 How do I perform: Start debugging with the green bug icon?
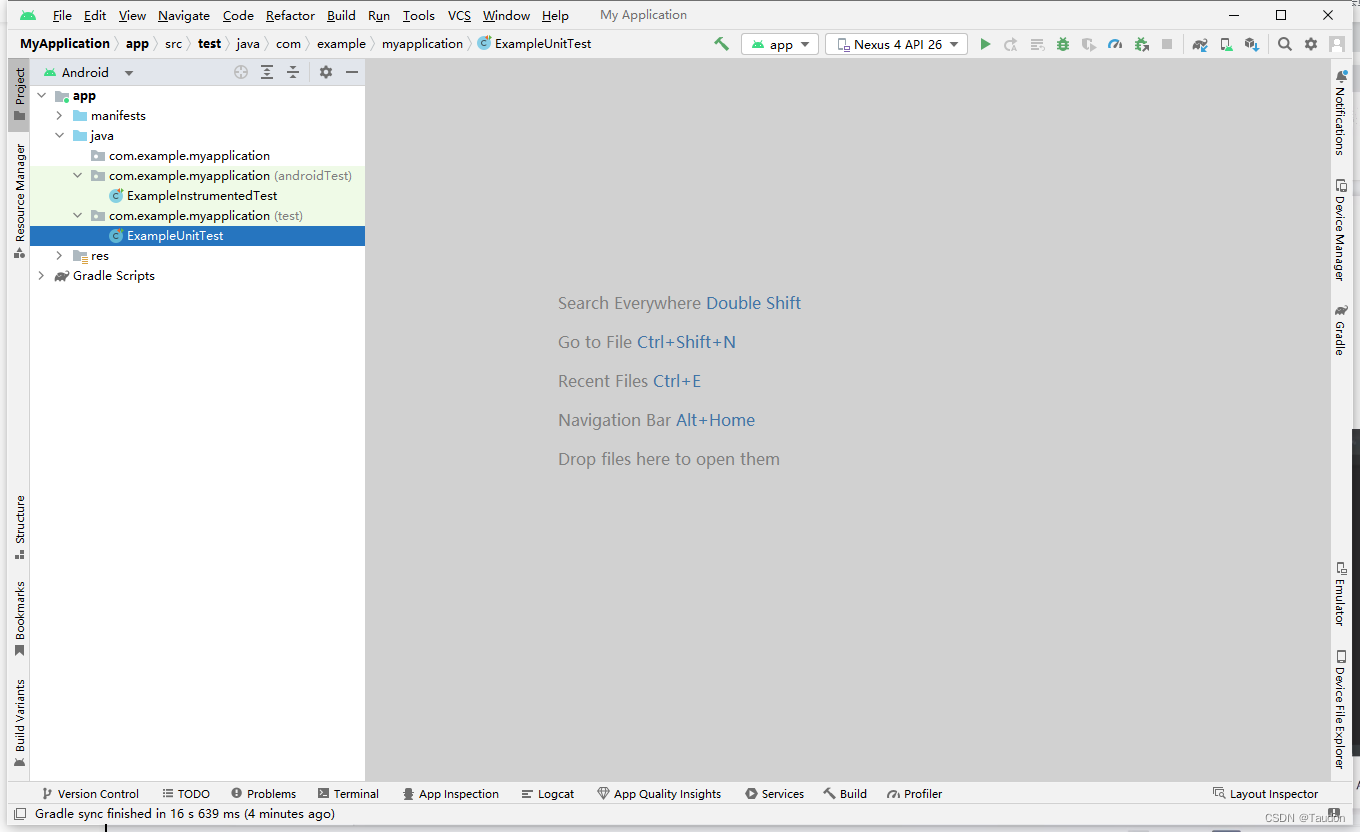point(1063,44)
